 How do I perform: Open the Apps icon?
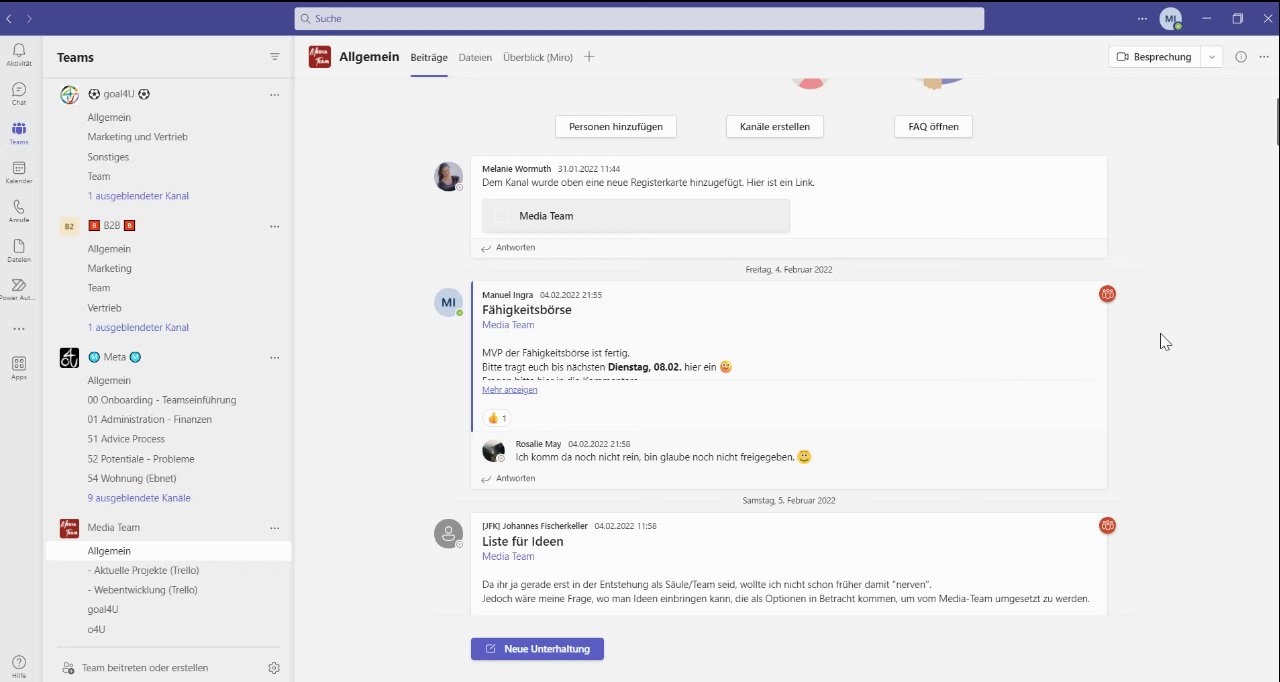tap(19, 367)
